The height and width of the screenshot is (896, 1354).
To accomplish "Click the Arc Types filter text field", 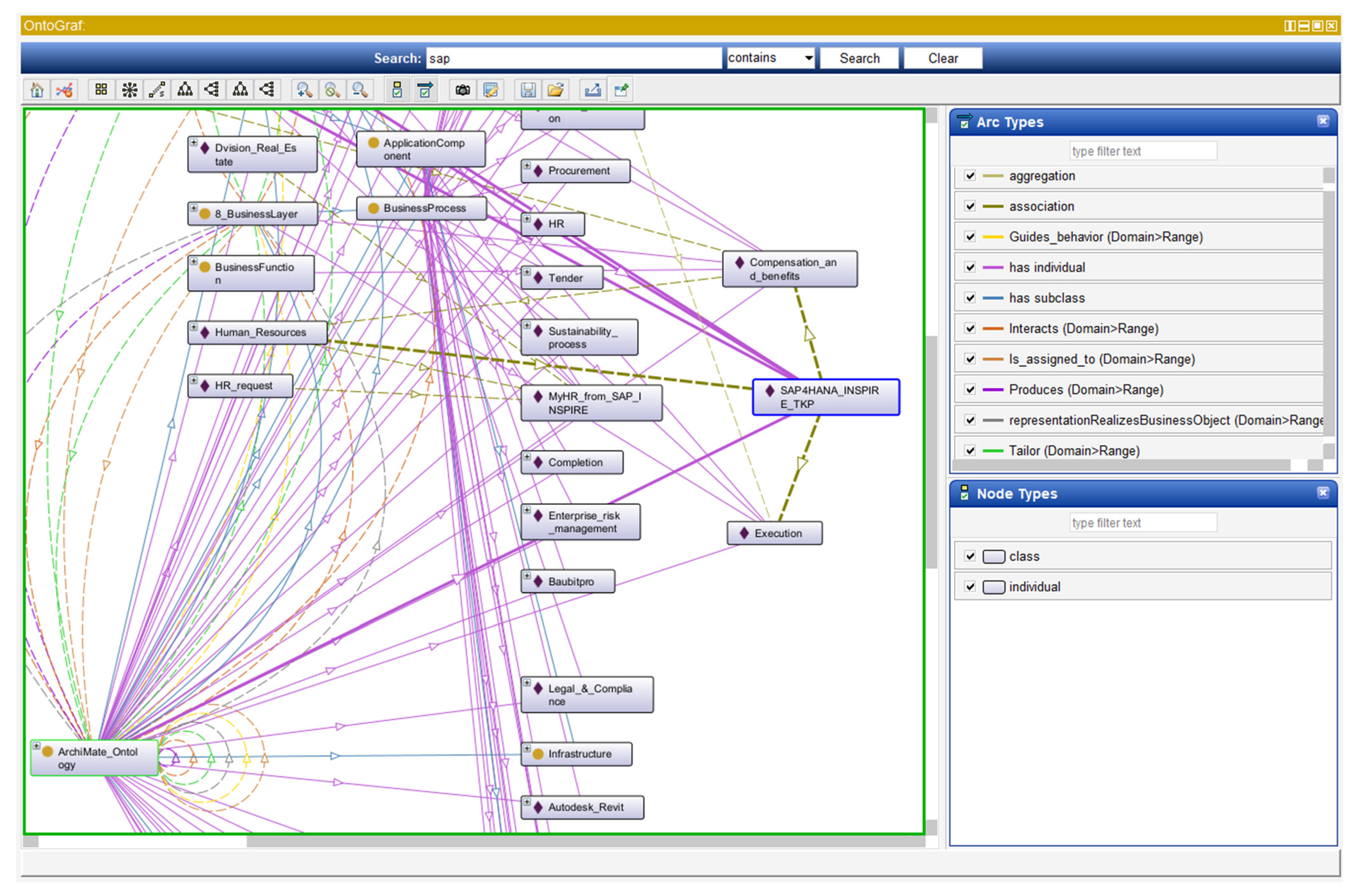I will pos(1142,152).
